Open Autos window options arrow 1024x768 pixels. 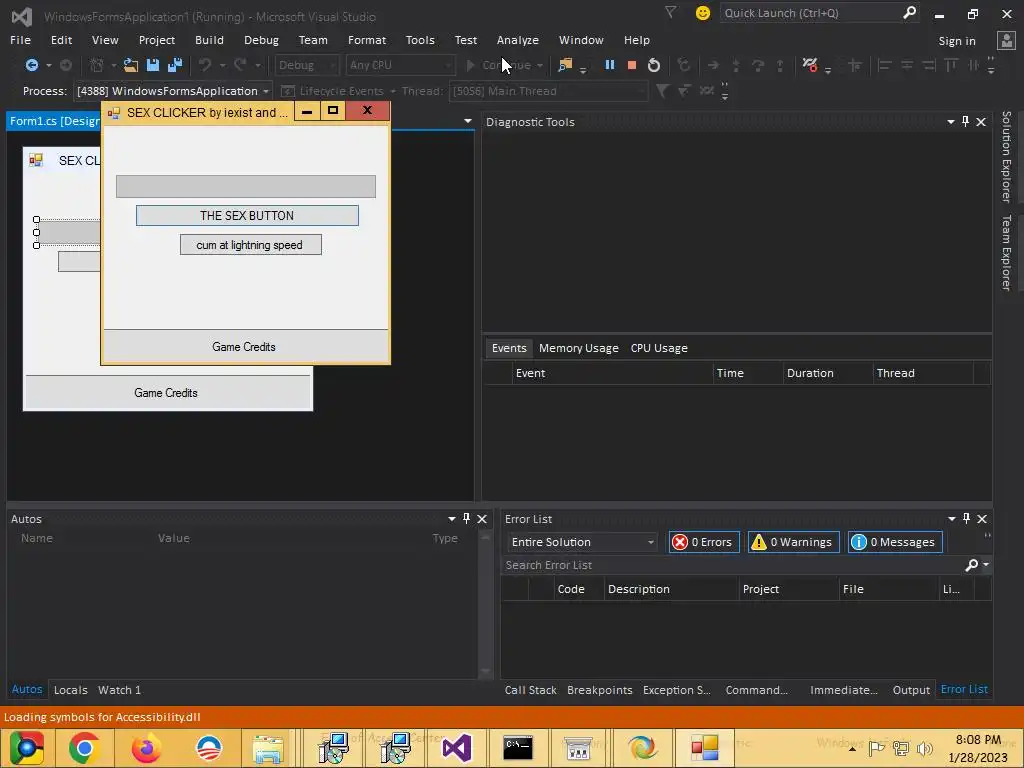[452, 519]
